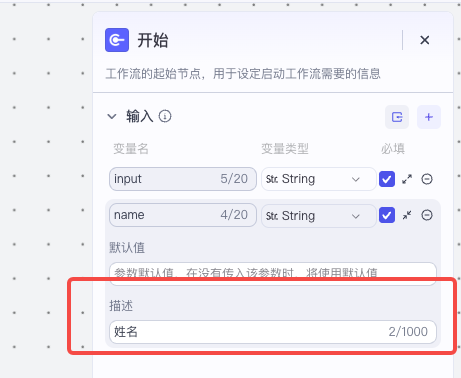Screen dimensions: 461x378
Task: Uncheck required checkbox for input variable
Action: 387,179
